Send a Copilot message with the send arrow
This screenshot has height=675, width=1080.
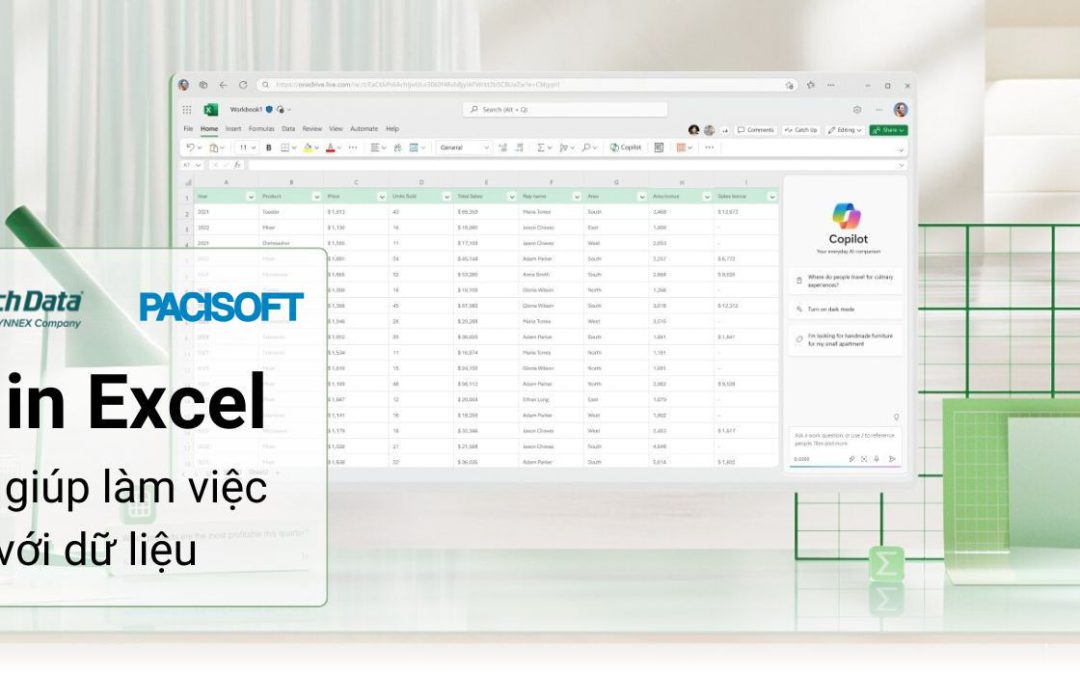pyautogui.click(x=893, y=459)
